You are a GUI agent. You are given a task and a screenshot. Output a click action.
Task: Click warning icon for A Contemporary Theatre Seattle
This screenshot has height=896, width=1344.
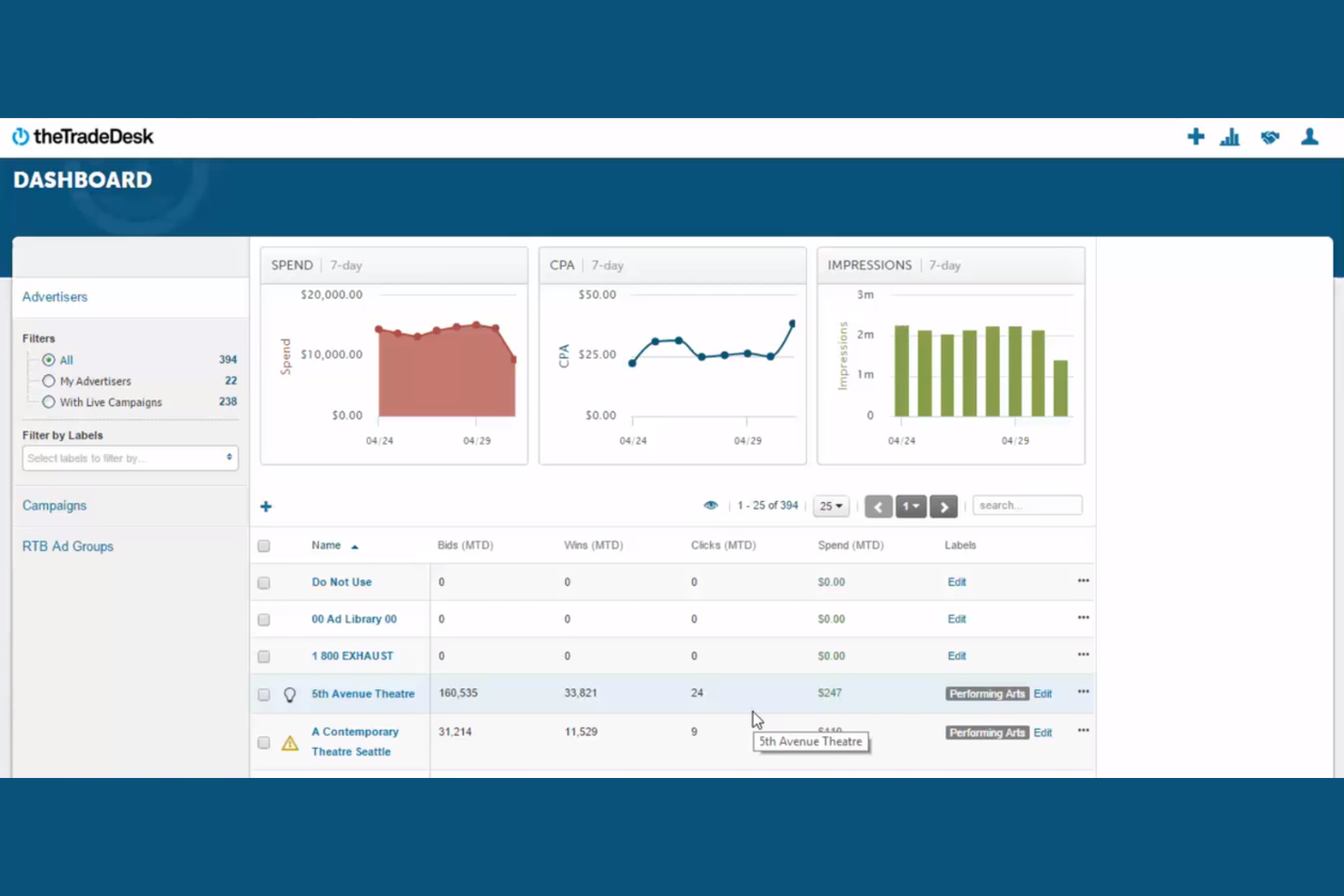click(x=290, y=743)
